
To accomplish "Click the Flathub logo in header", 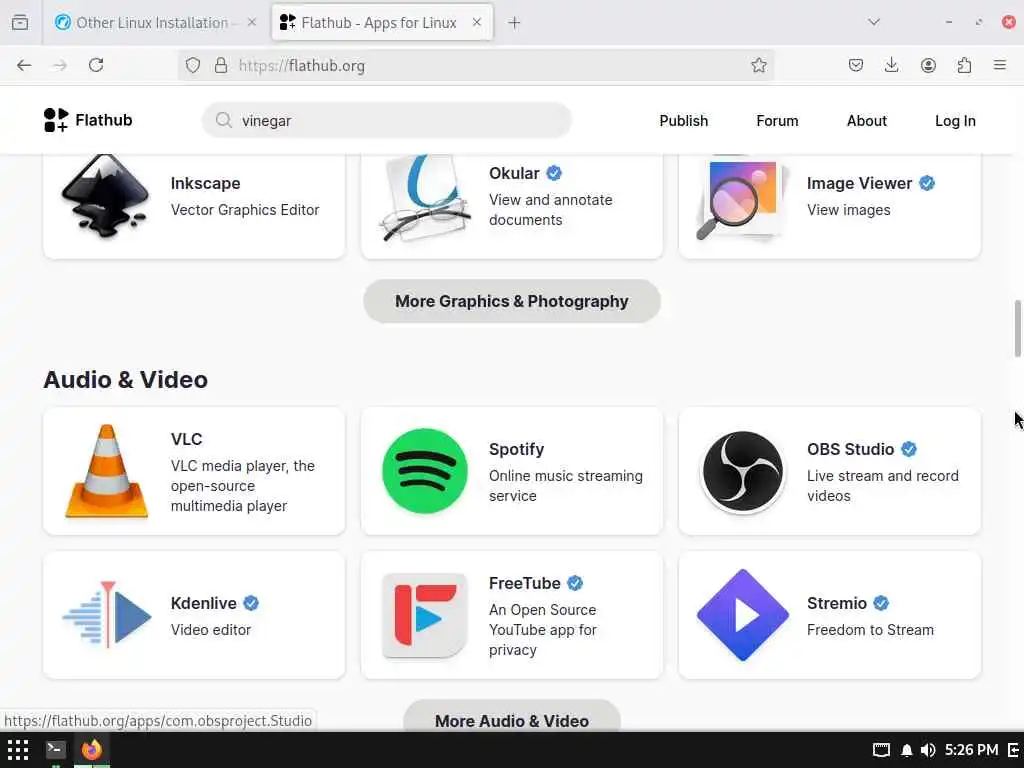I will click(88, 120).
